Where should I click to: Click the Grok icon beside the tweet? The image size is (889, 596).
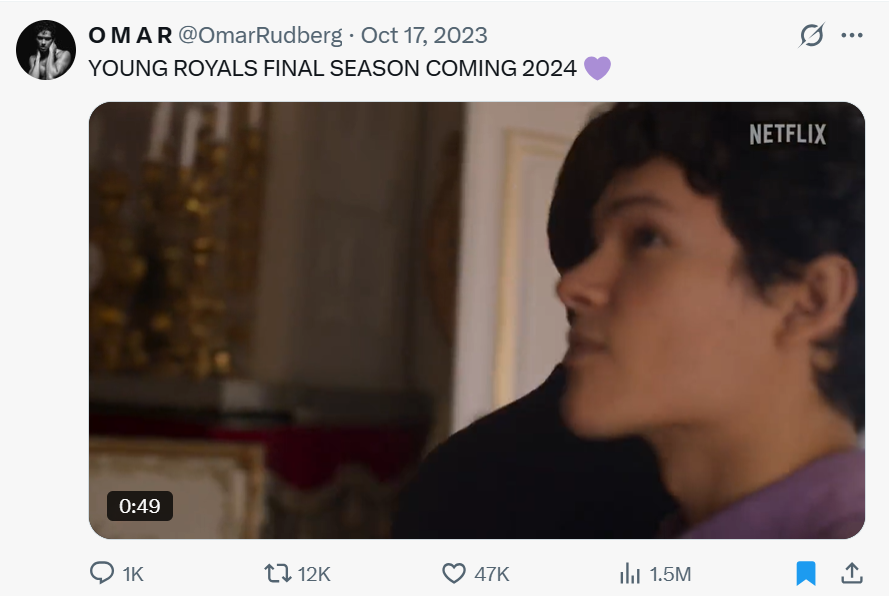812,36
